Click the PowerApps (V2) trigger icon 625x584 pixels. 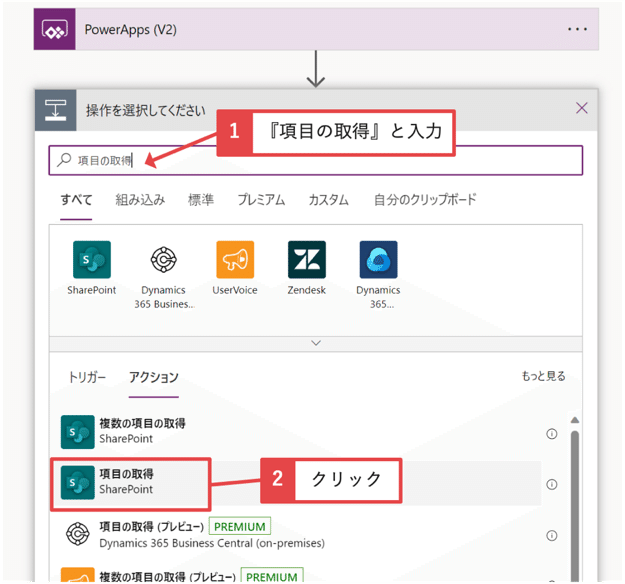click(x=55, y=29)
